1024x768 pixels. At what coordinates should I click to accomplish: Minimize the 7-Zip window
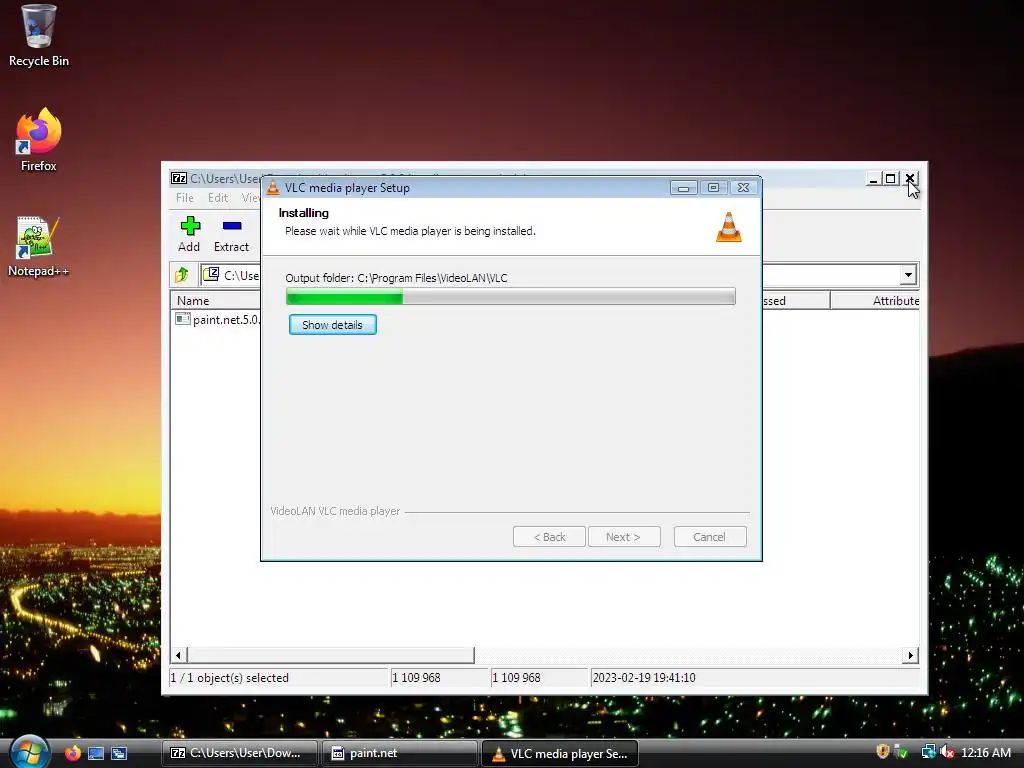873,178
